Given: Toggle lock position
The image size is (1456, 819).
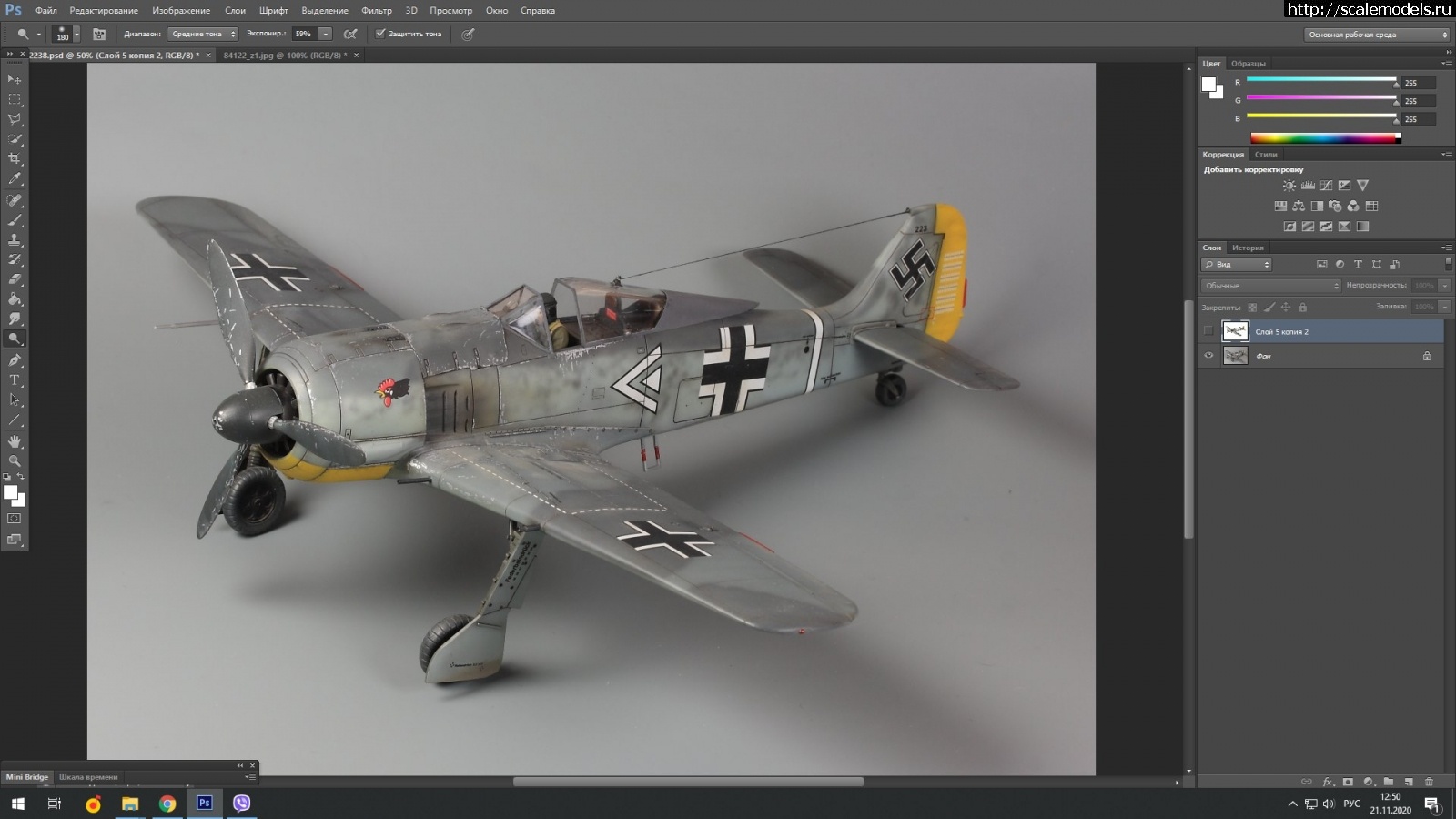Looking at the screenshot, I should click(x=1286, y=308).
